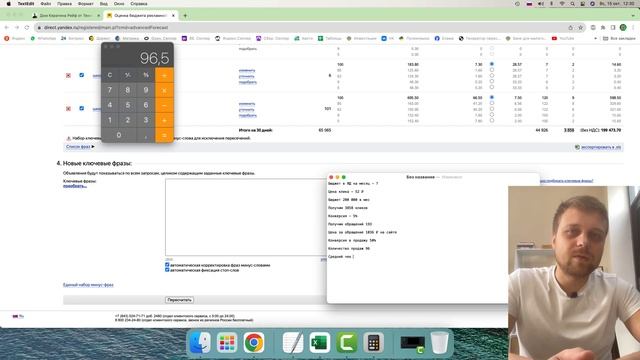The height and width of the screenshot is (360, 640).
Task: Open TextEdit from the Dock
Action: (x=293, y=342)
